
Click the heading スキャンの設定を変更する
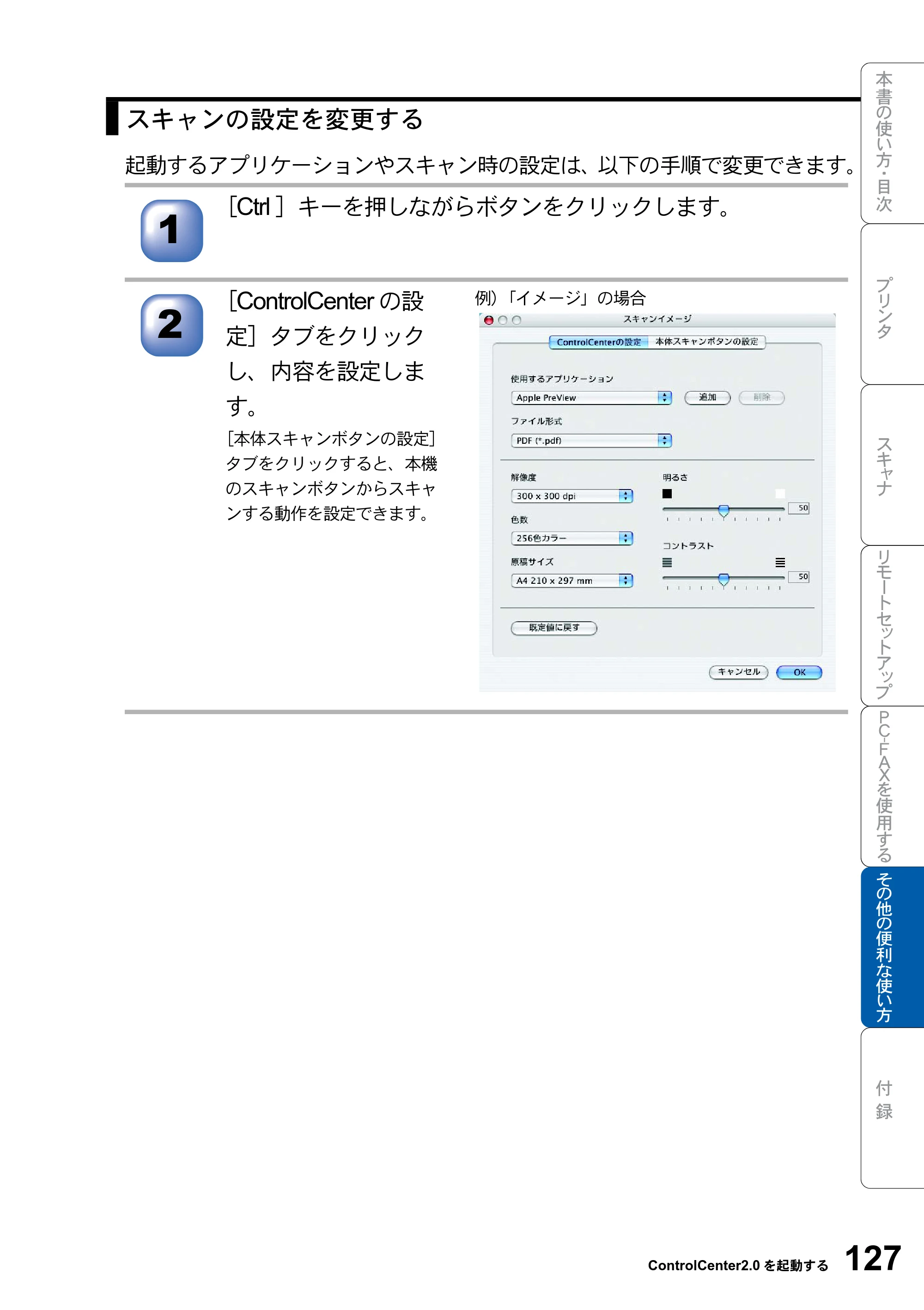(x=274, y=120)
